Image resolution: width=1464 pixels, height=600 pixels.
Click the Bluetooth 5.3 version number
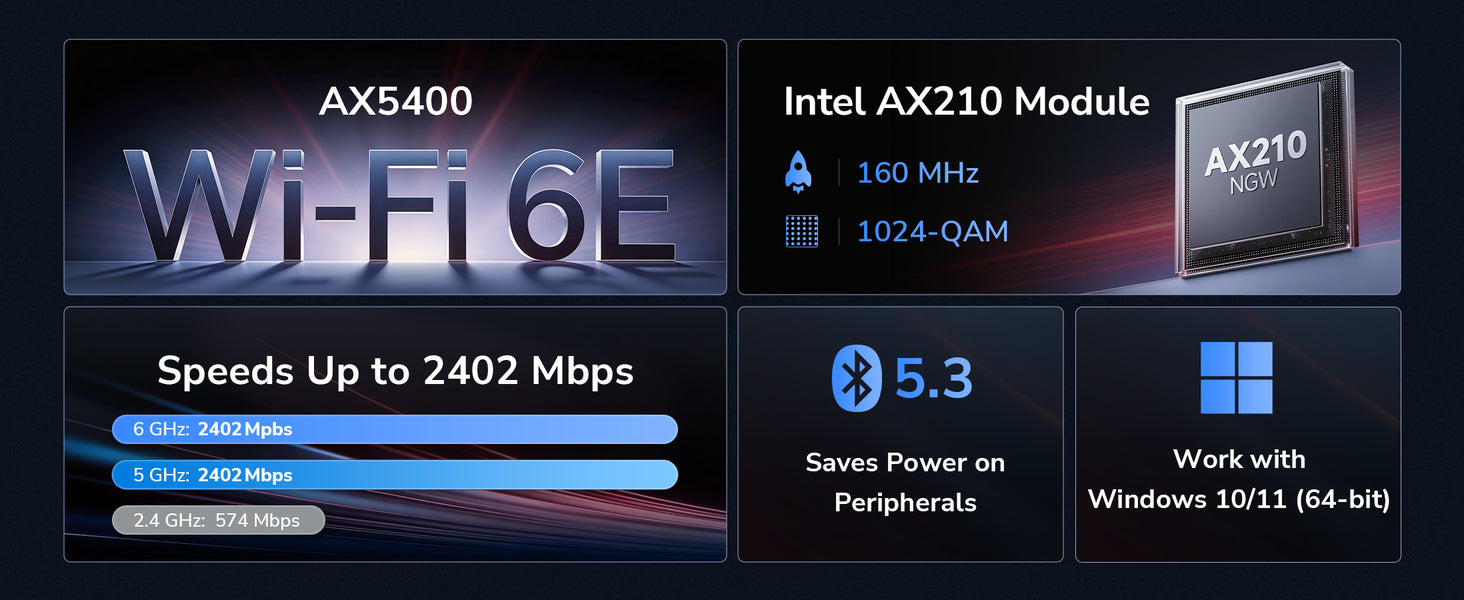933,378
